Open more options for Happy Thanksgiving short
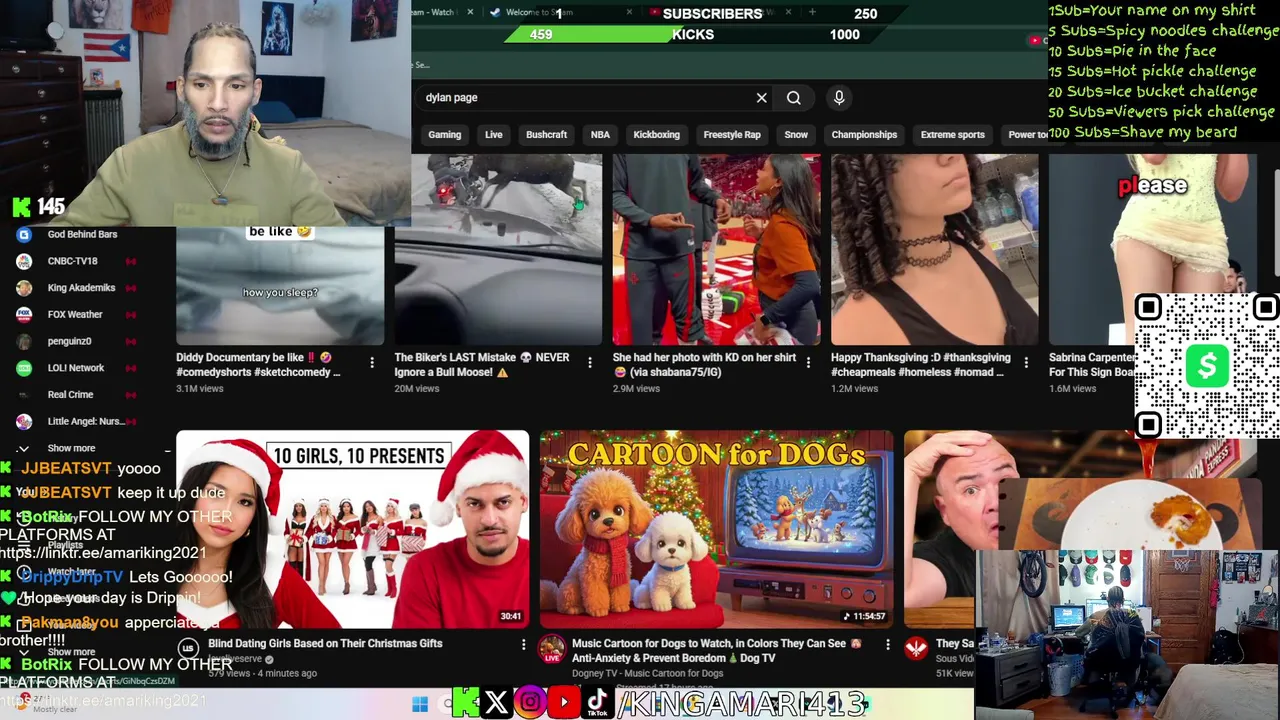The height and width of the screenshot is (720, 1280). click(x=1026, y=363)
